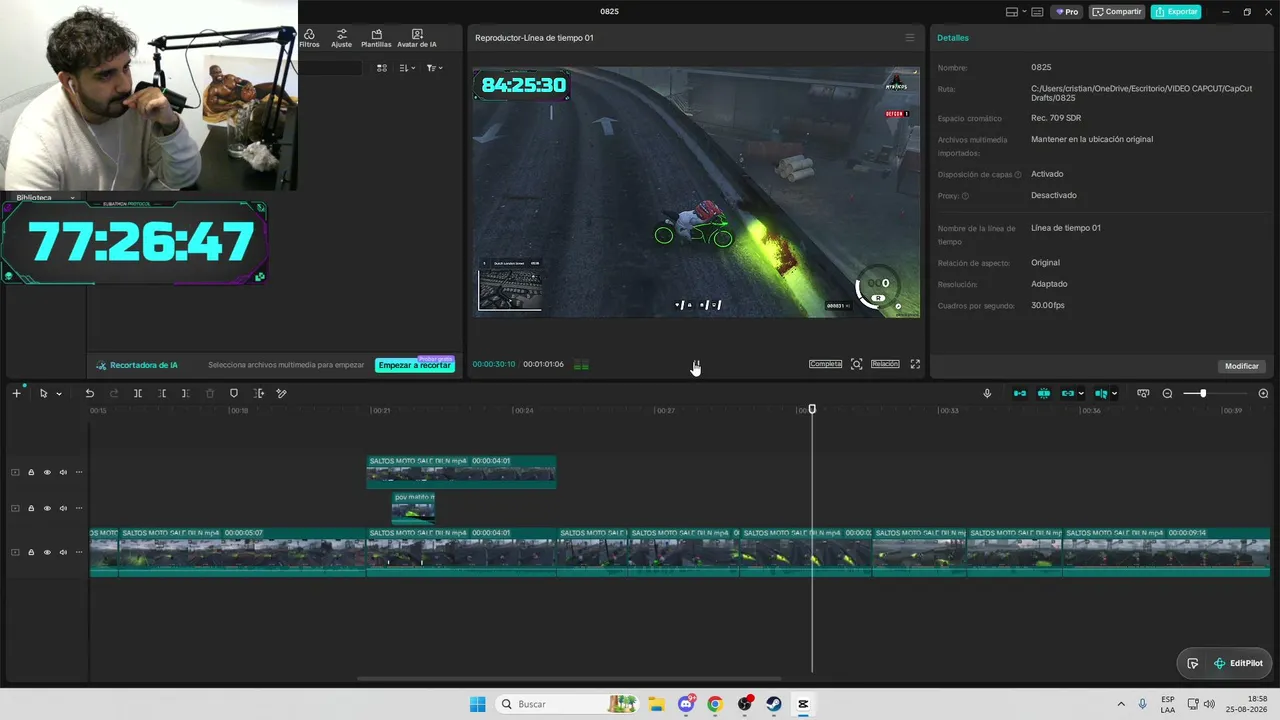The image size is (1280, 720).
Task: Open the Avatar de IA tab
Action: (417, 38)
